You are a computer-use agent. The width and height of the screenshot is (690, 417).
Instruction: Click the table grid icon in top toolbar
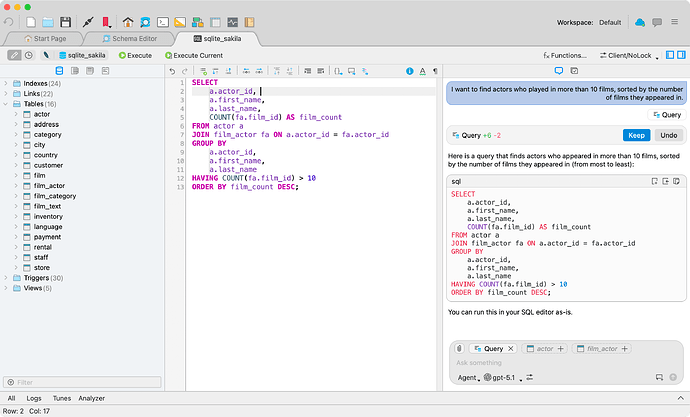215,22
